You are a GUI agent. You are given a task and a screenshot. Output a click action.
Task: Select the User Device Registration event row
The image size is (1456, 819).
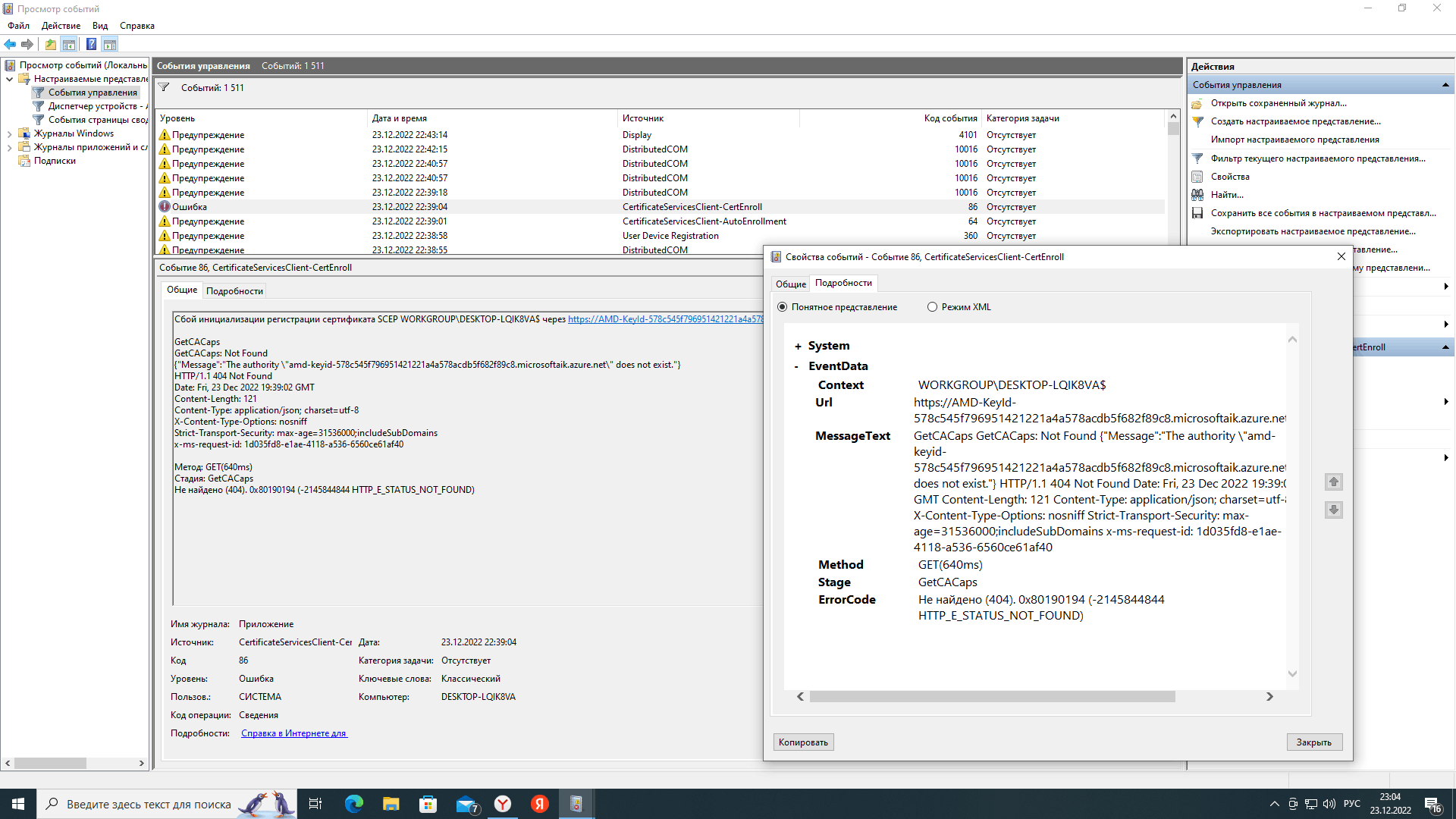tap(660, 236)
